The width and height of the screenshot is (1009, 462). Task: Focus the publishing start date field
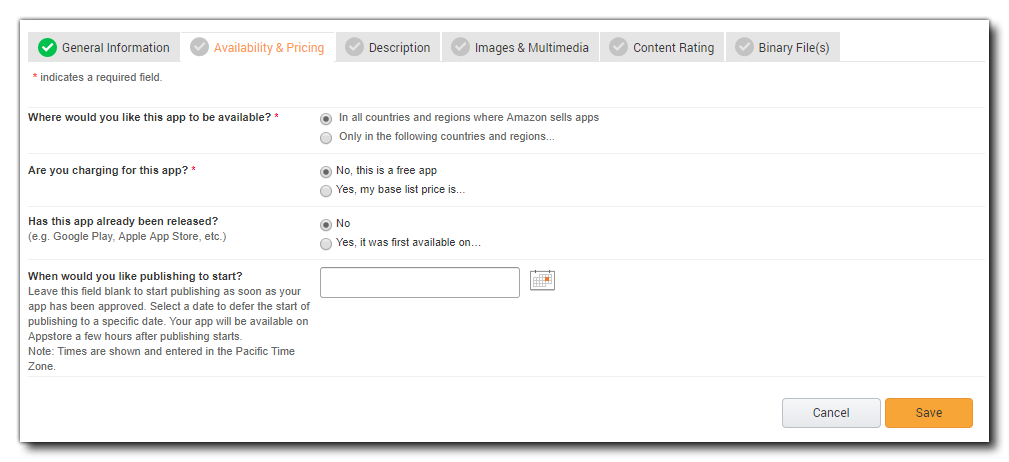[x=419, y=282]
